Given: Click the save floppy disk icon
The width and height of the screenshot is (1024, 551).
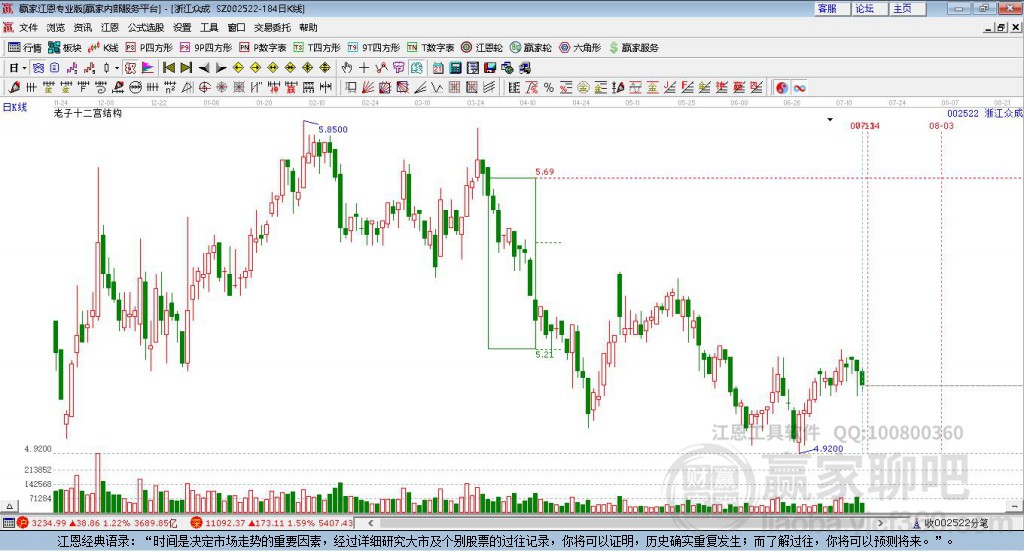Looking at the screenshot, I should coord(490,68).
